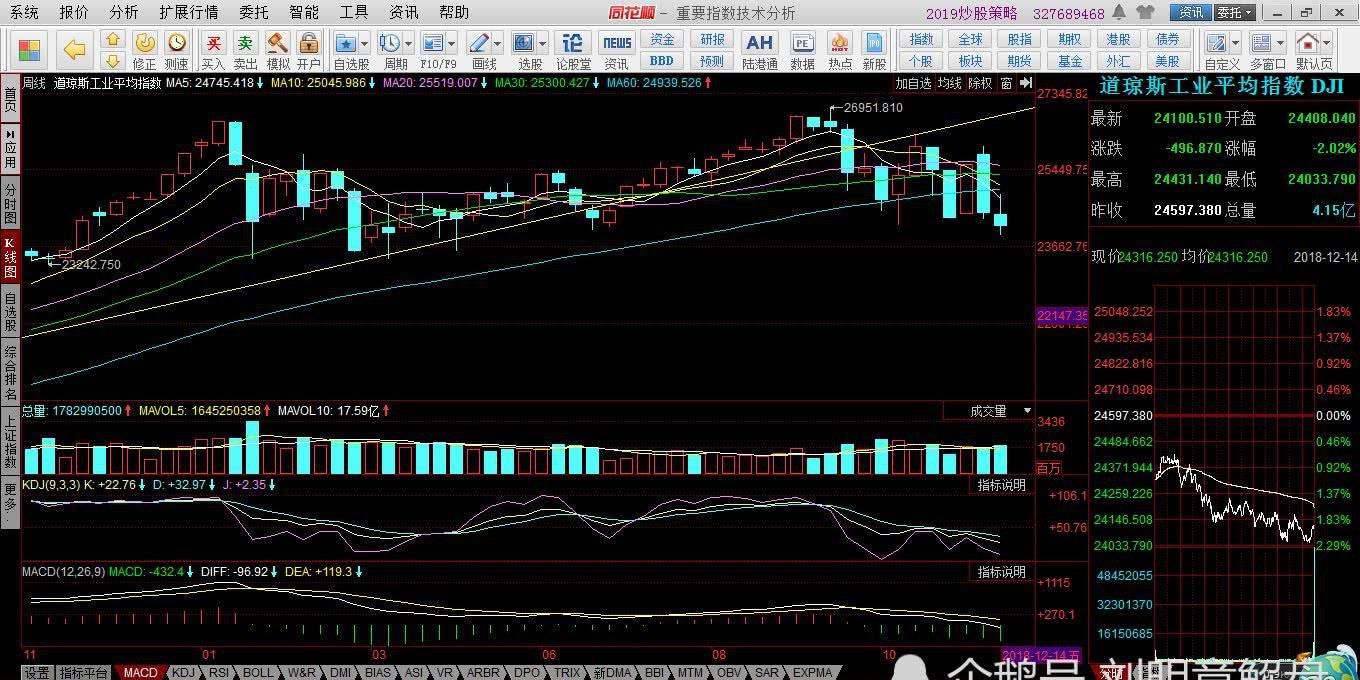Screen dimensions: 1360x680
Task: Expand the 画线 dropdown arrow
Action: pyautogui.click(x=498, y=44)
